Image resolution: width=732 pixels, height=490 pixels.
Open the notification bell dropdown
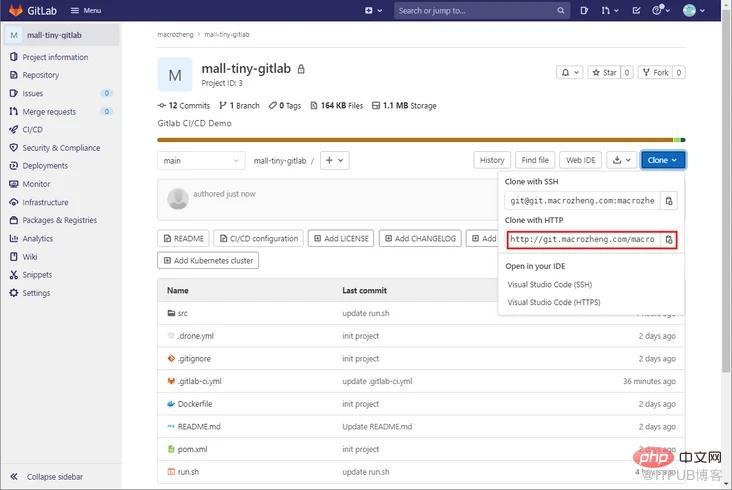570,72
